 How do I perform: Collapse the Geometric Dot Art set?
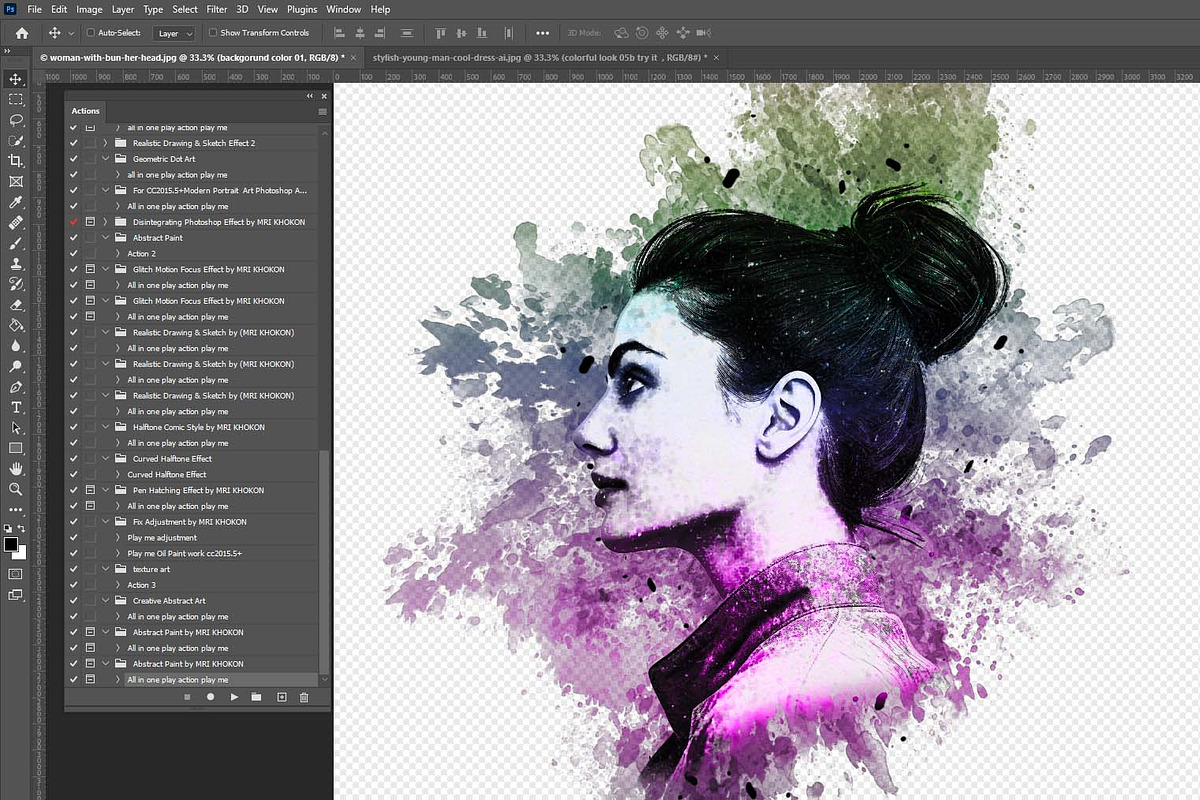tap(106, 159)
